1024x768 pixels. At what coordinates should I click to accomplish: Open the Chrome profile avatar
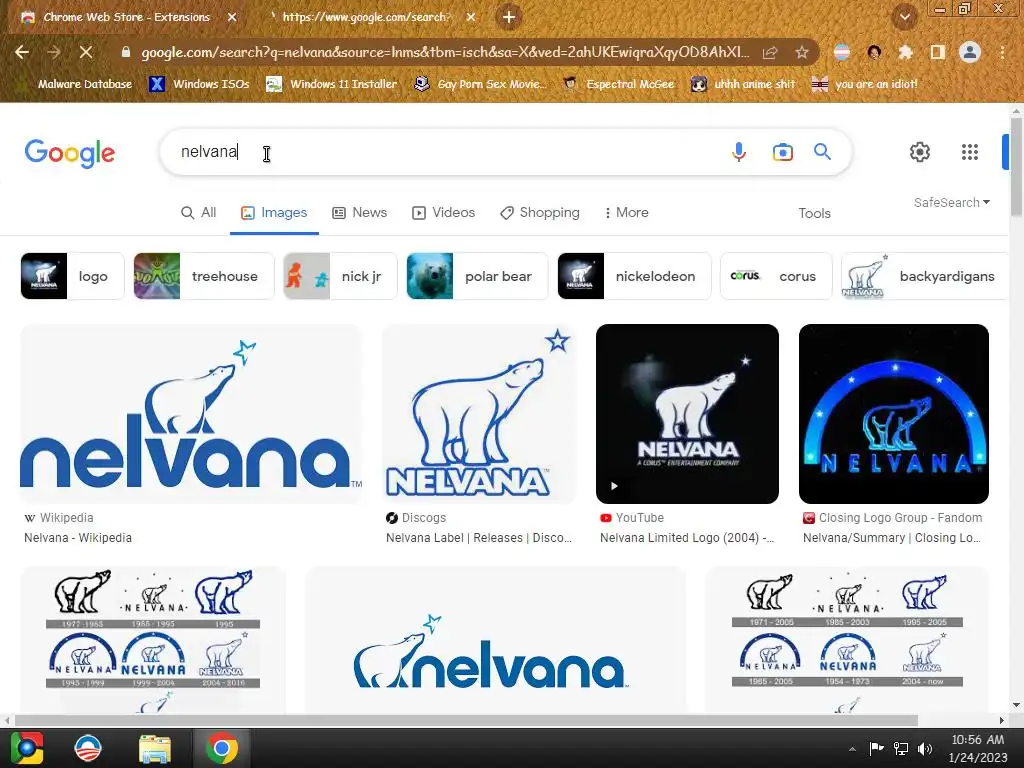click(970, 52)
